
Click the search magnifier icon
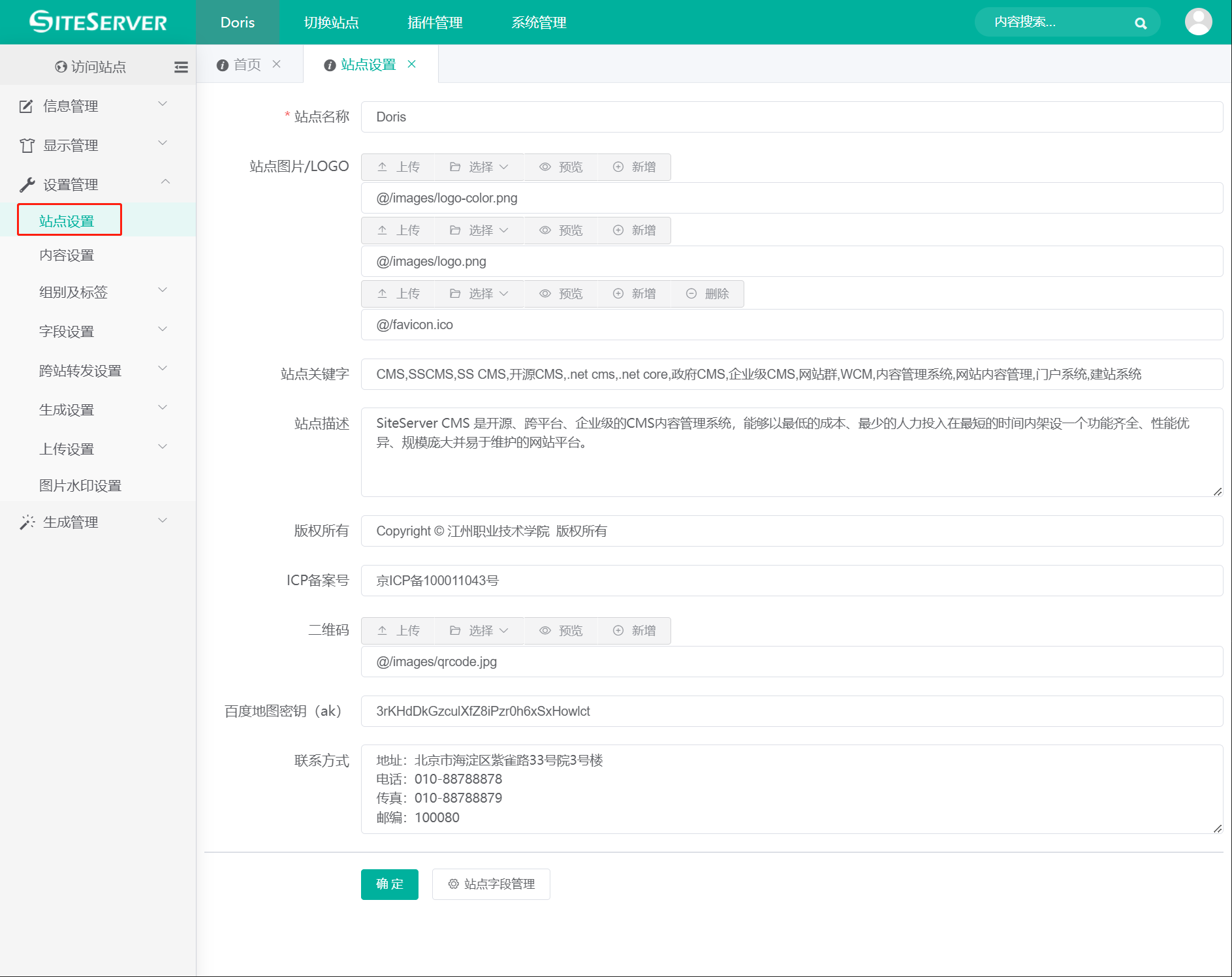[x=1140, y=24]
